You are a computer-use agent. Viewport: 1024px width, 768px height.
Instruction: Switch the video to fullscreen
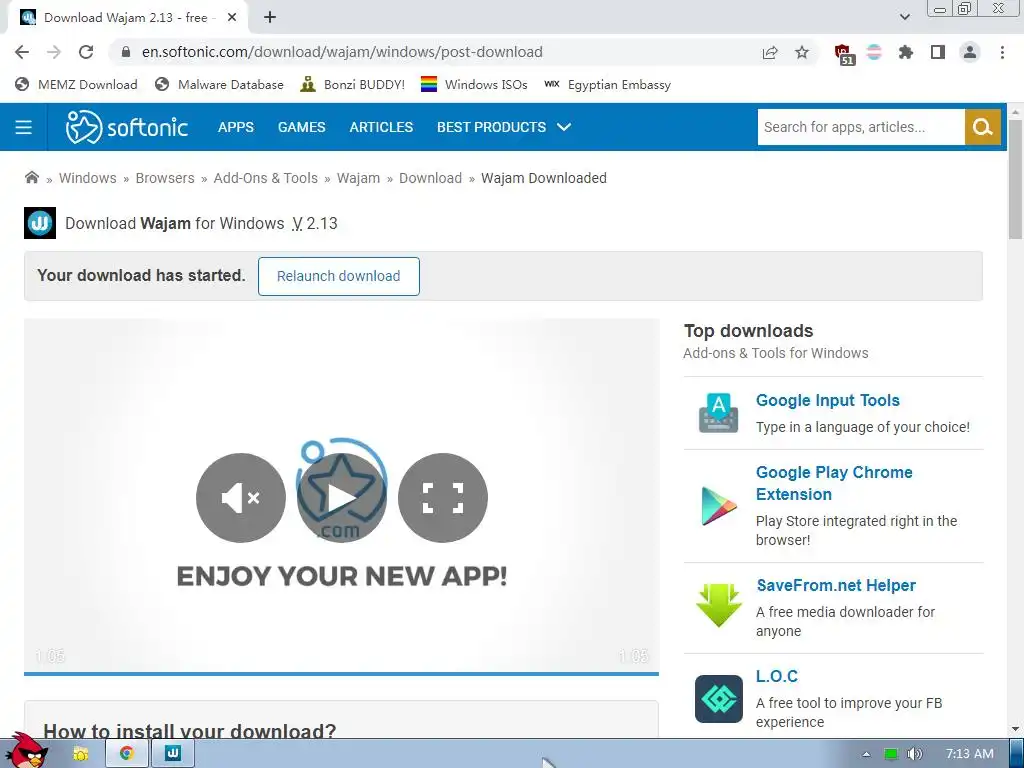point(443,498)
